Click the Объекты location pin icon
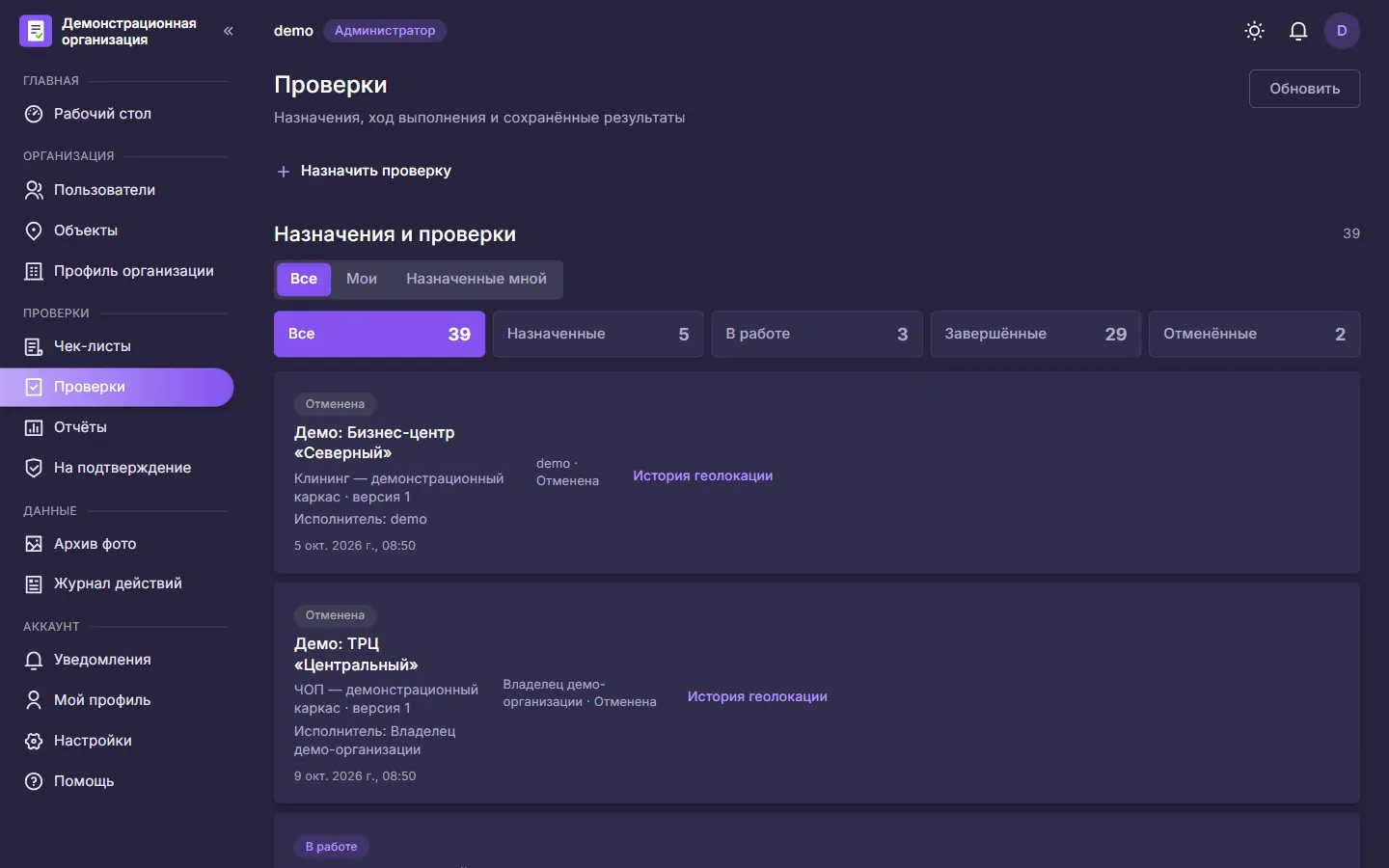The image size is (1389, 868). (34, 231)
